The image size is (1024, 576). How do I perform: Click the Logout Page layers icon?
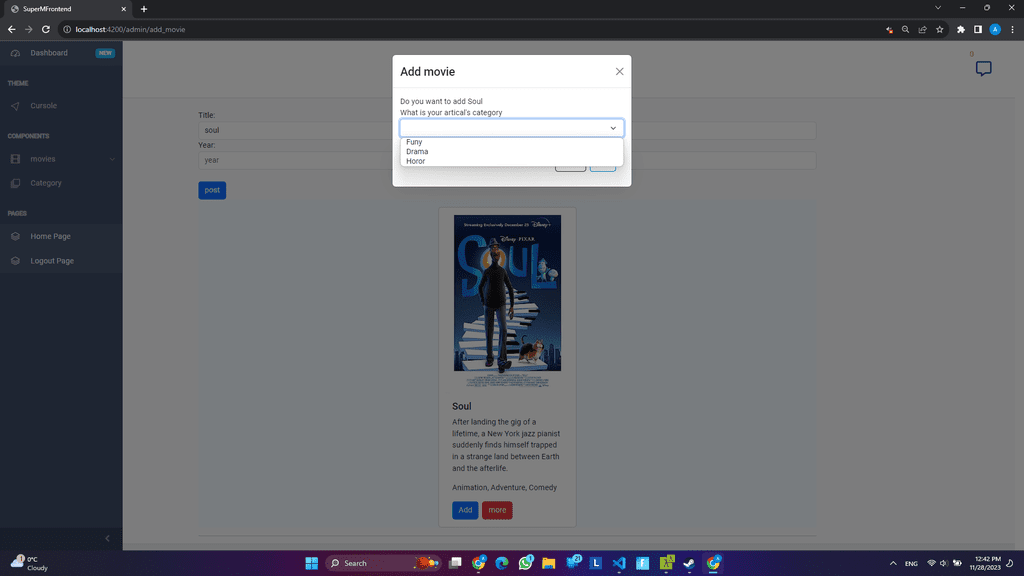coord(15,261)
